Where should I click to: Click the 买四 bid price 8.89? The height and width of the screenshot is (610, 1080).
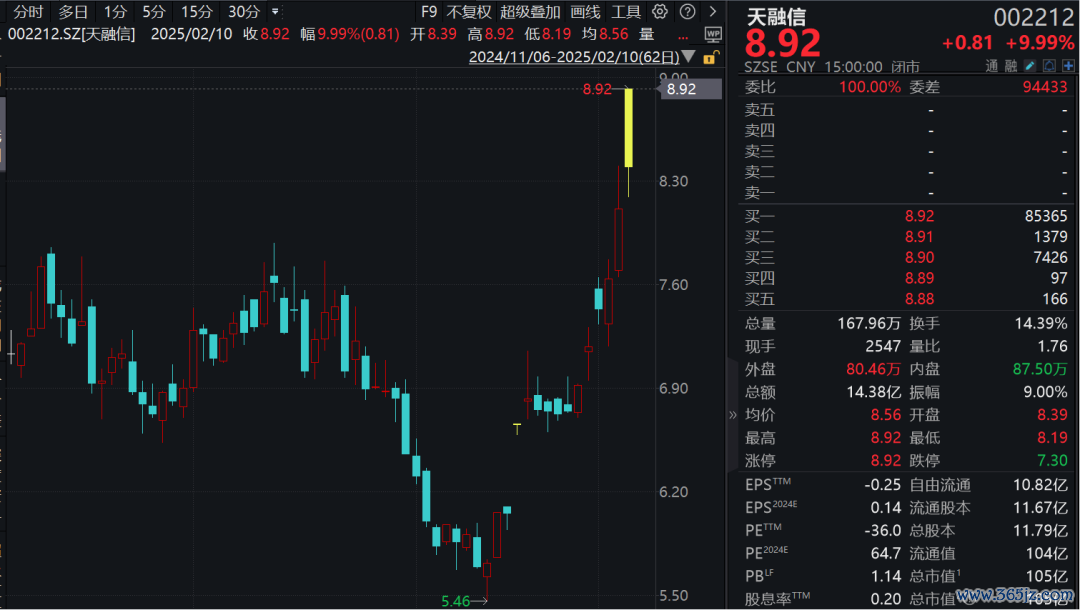click(x=920, y=278)
